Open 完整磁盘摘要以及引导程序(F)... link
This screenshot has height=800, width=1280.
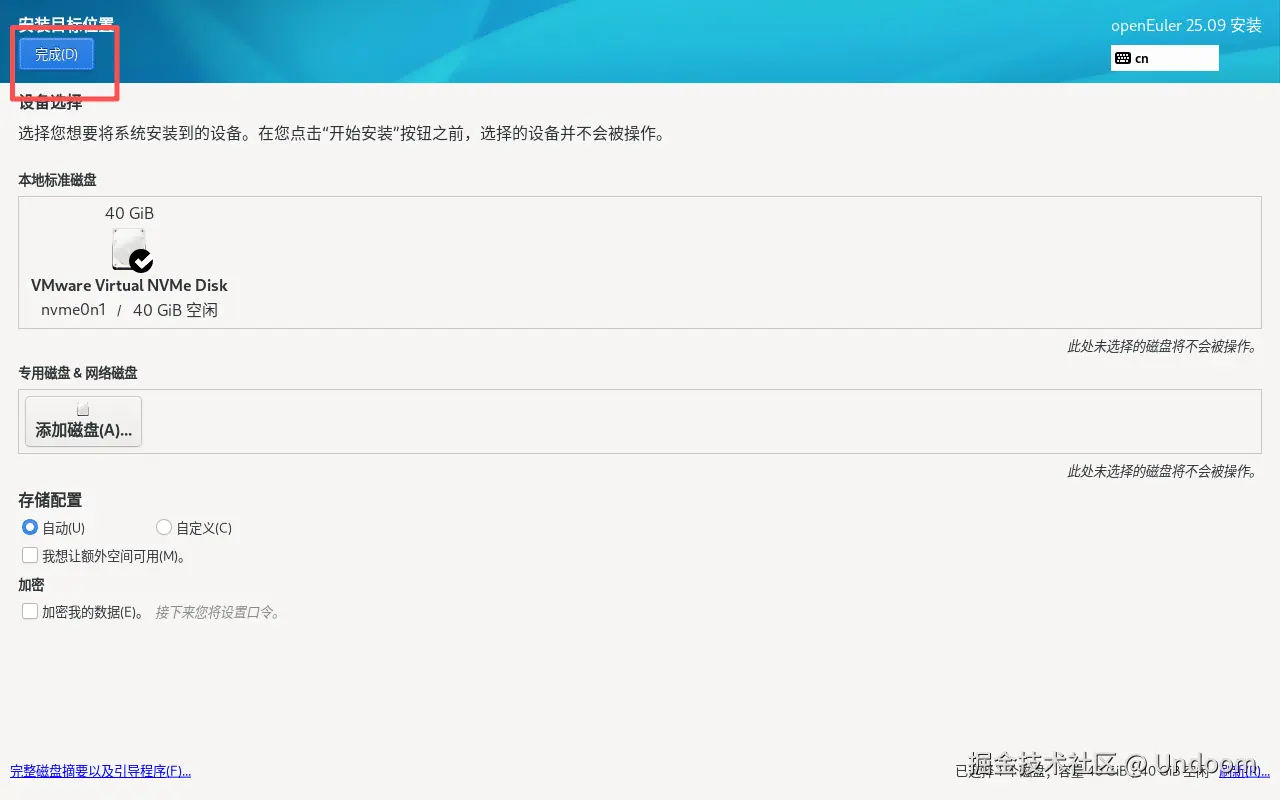[100, 771]
